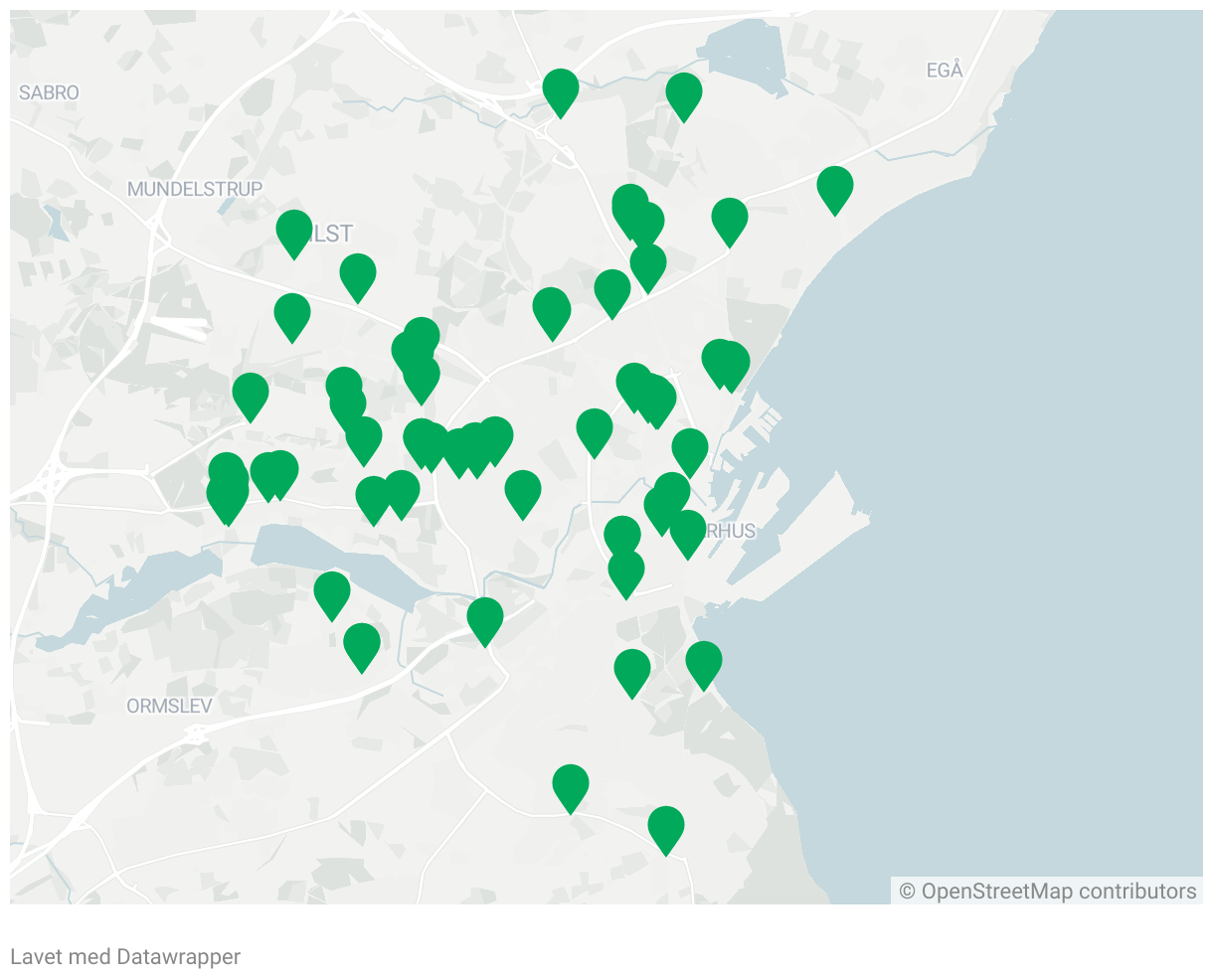
Task: Click the green marker just left of 'LST' text
Action: pos(293,231)
